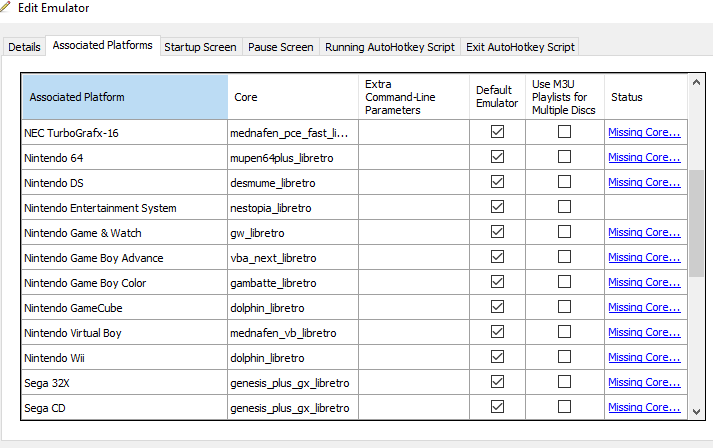The width and height of the screenshot is (713, 448).
Task: Open Missing Core link for Nintendo Wii
Action: (x=644, y=357)
